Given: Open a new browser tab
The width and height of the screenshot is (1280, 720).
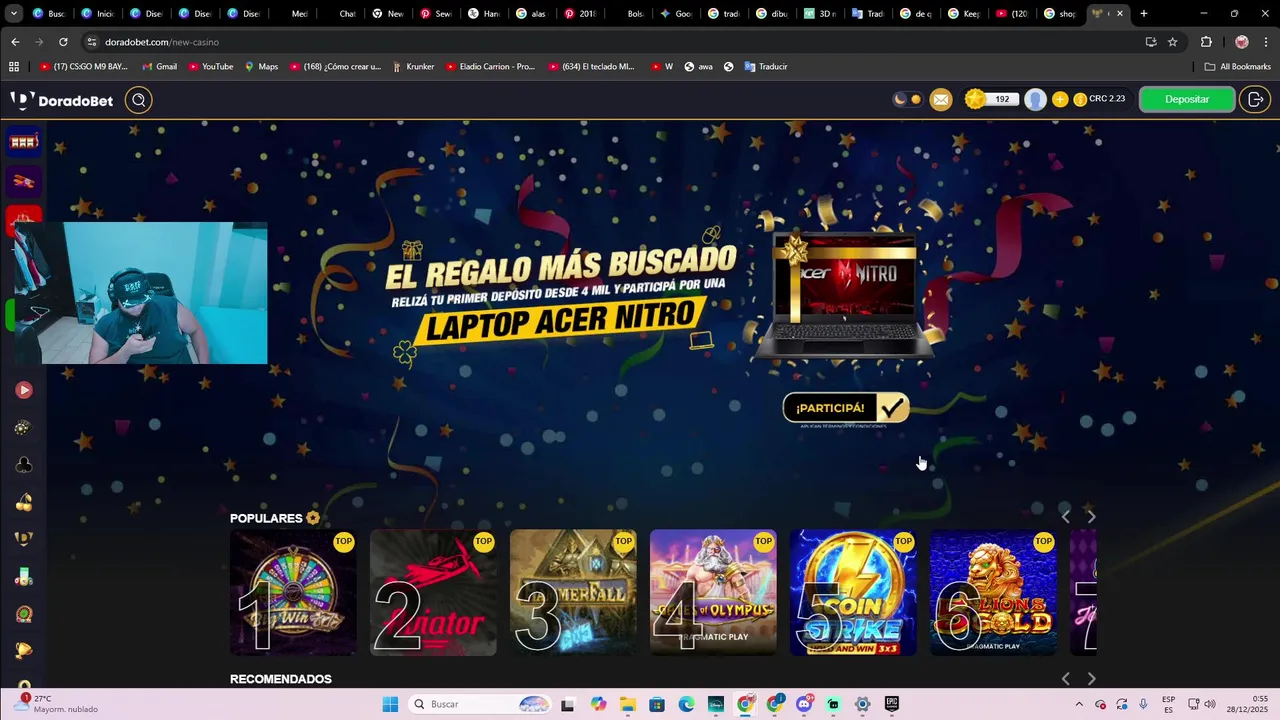Looking at the screenshot, I should point(1144,14).
